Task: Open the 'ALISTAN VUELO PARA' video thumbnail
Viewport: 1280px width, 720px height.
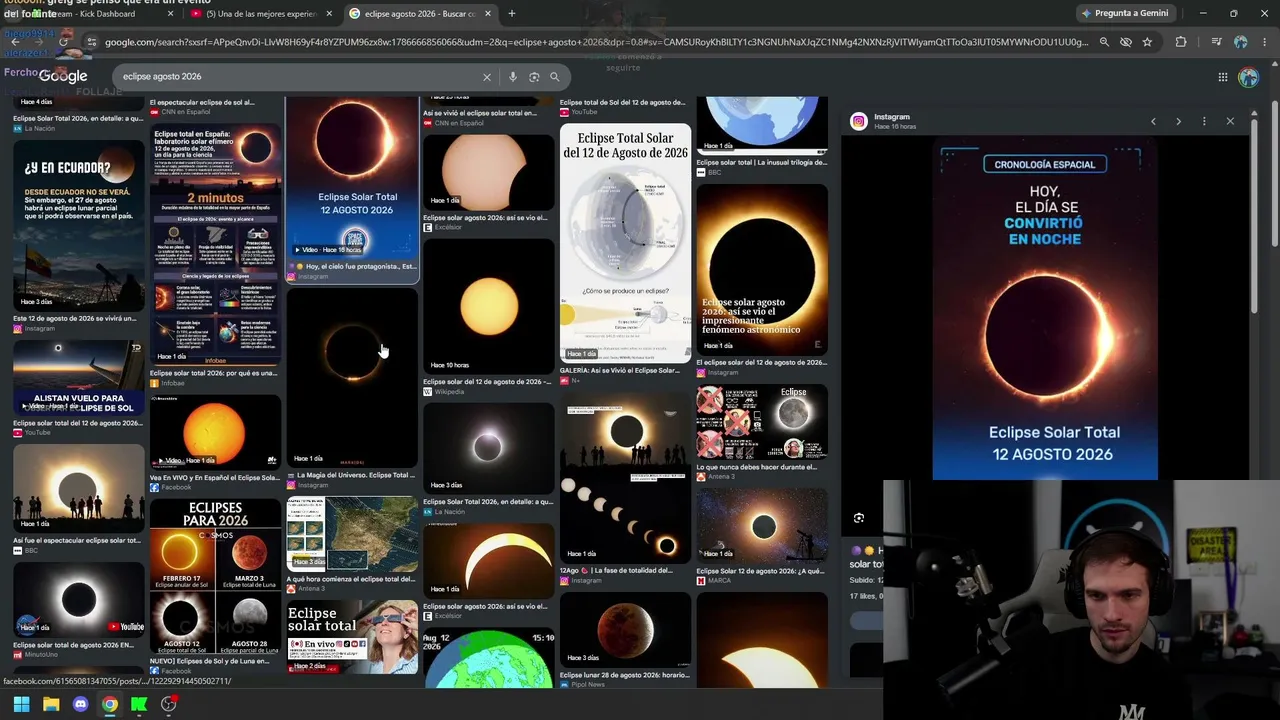Action: point(78,377)
